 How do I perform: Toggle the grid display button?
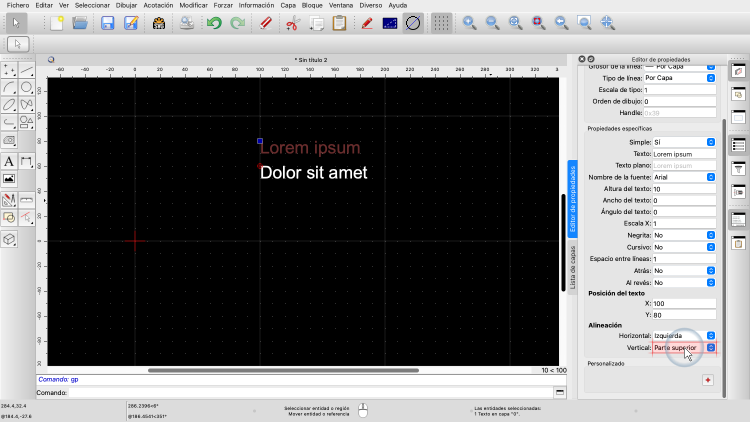point(441,22)
